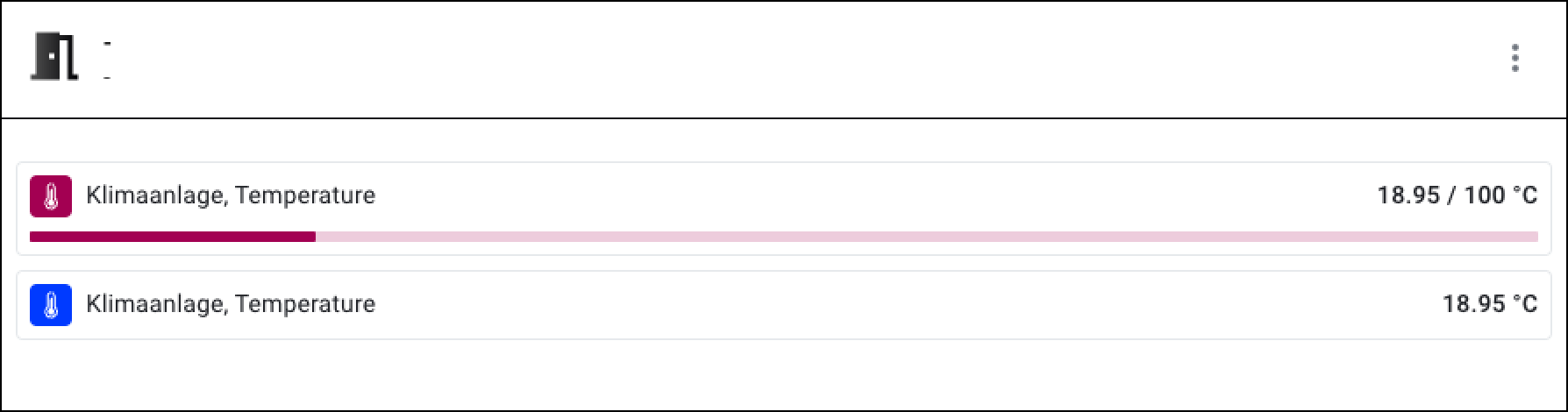Click blank space inside the blue thermometer card
The height and width of the screenshot is (412, 1568).
pos(877,305)
